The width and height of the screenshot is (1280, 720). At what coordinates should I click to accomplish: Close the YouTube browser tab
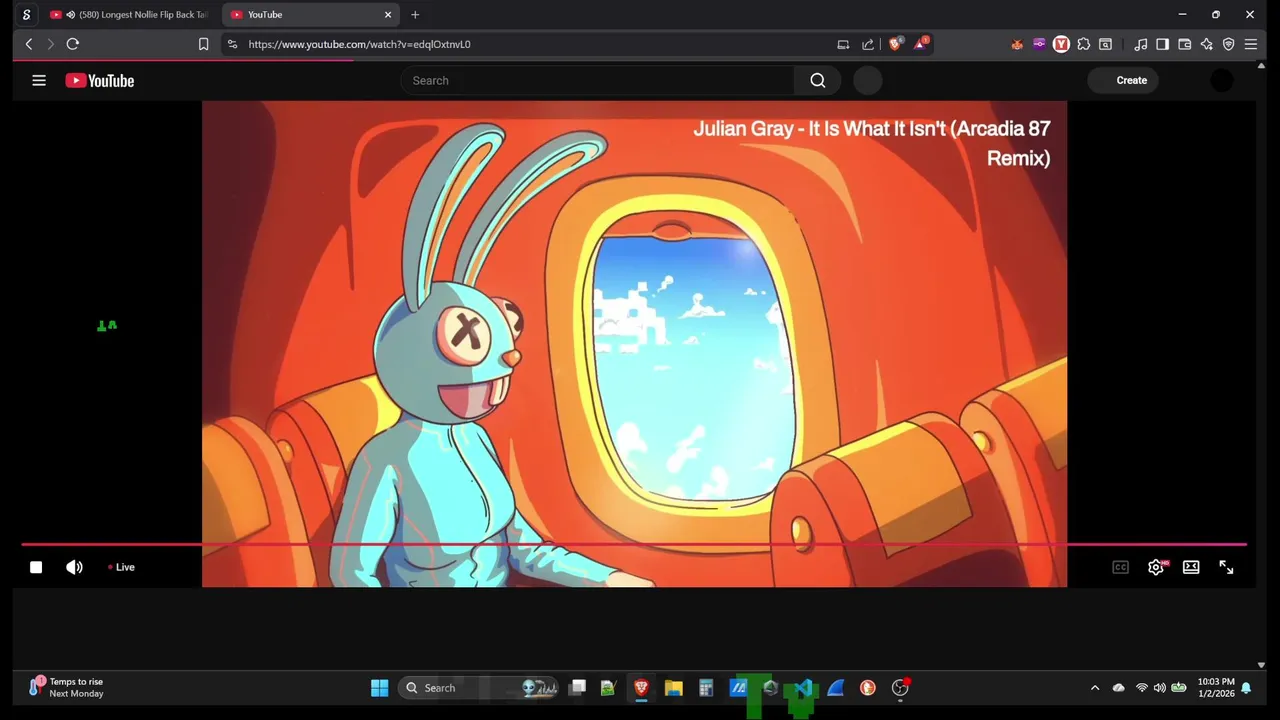pyautogui.click(x=388, y=15)
